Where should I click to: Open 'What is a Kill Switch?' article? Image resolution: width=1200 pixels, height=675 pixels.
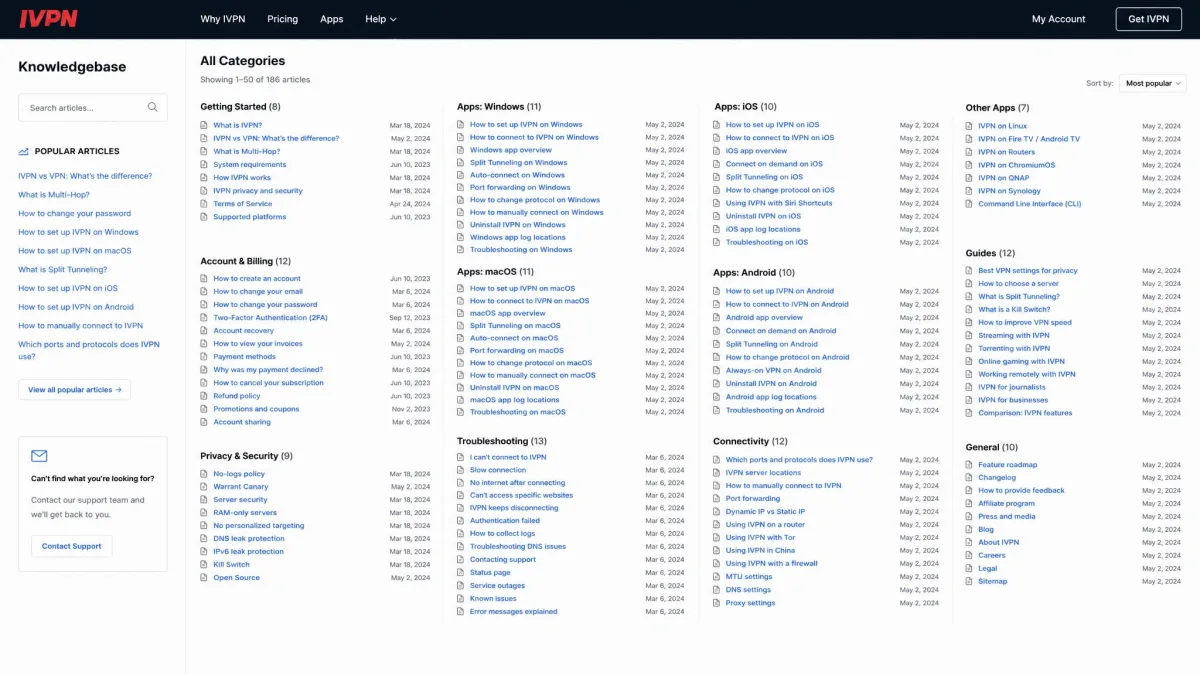coord(1014,310)
